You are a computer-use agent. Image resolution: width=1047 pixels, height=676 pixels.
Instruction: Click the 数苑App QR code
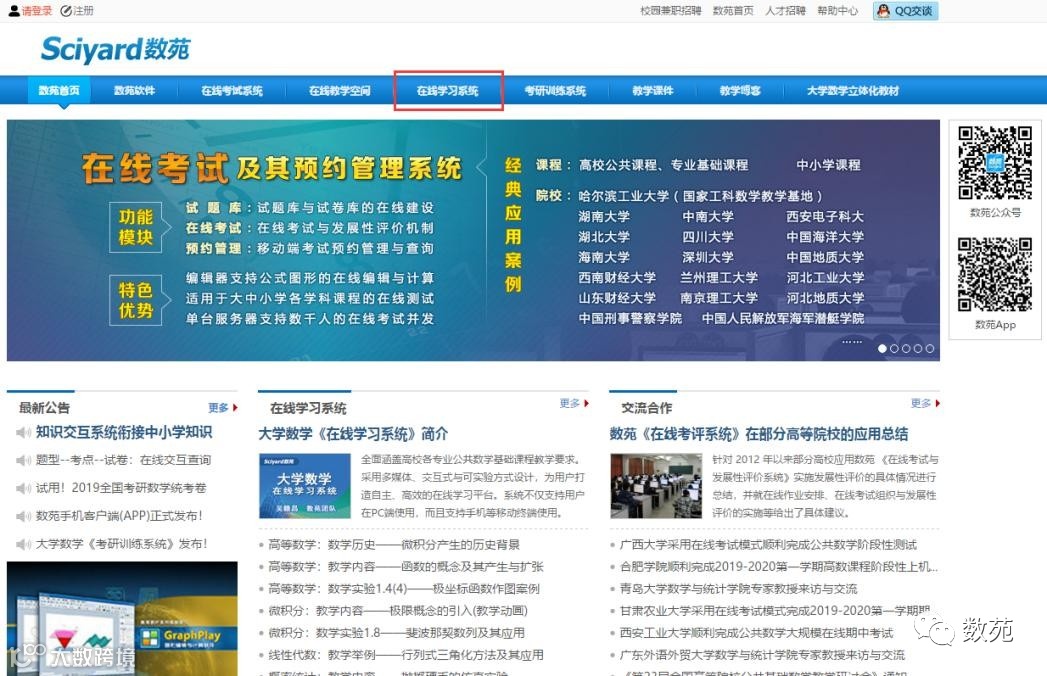click(x=995, y=274)
